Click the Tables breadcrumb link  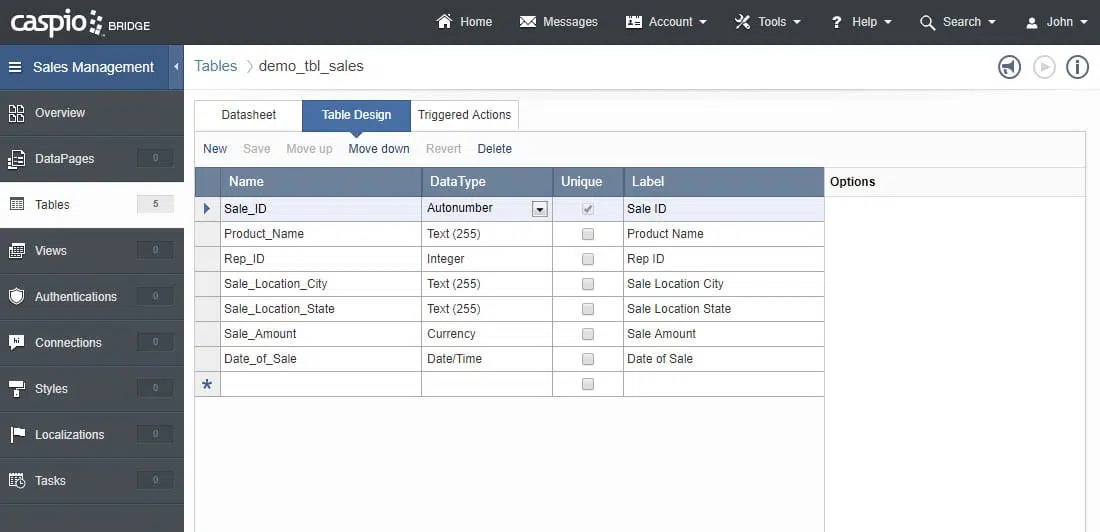click(x=216, y=67)
